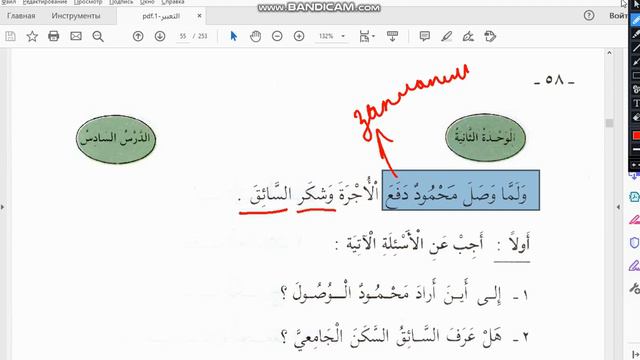The width and height of the screenshot is (640, 360).
Task: Select the eraser tool in drawing overlay
Action: click(636, 117)
